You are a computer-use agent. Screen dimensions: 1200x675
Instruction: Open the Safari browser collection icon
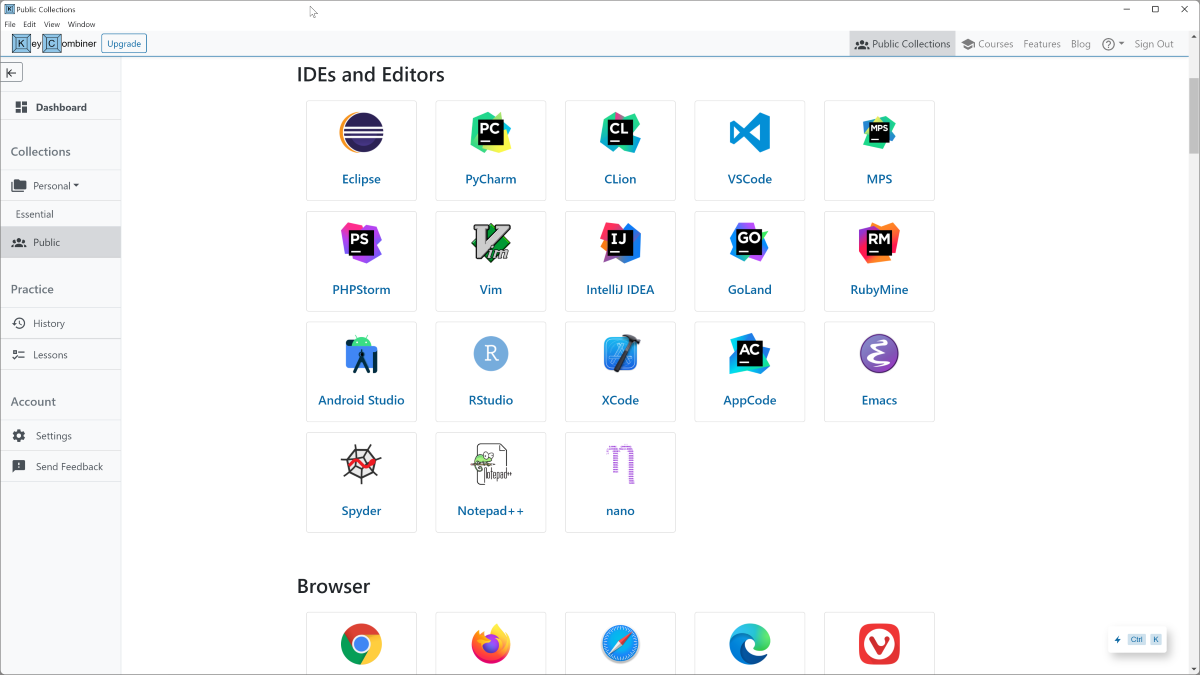pyautogui.click(x=620, y=644)
